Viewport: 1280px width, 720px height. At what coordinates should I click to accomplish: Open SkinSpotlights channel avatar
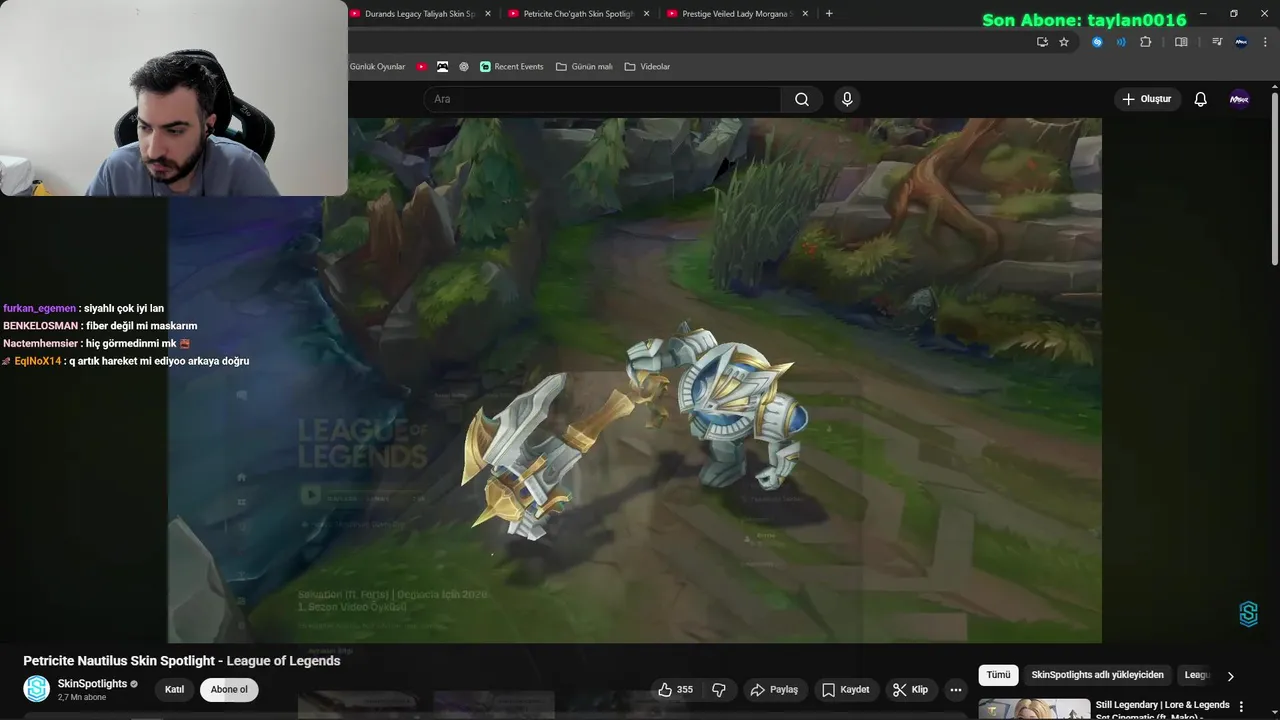37,689
